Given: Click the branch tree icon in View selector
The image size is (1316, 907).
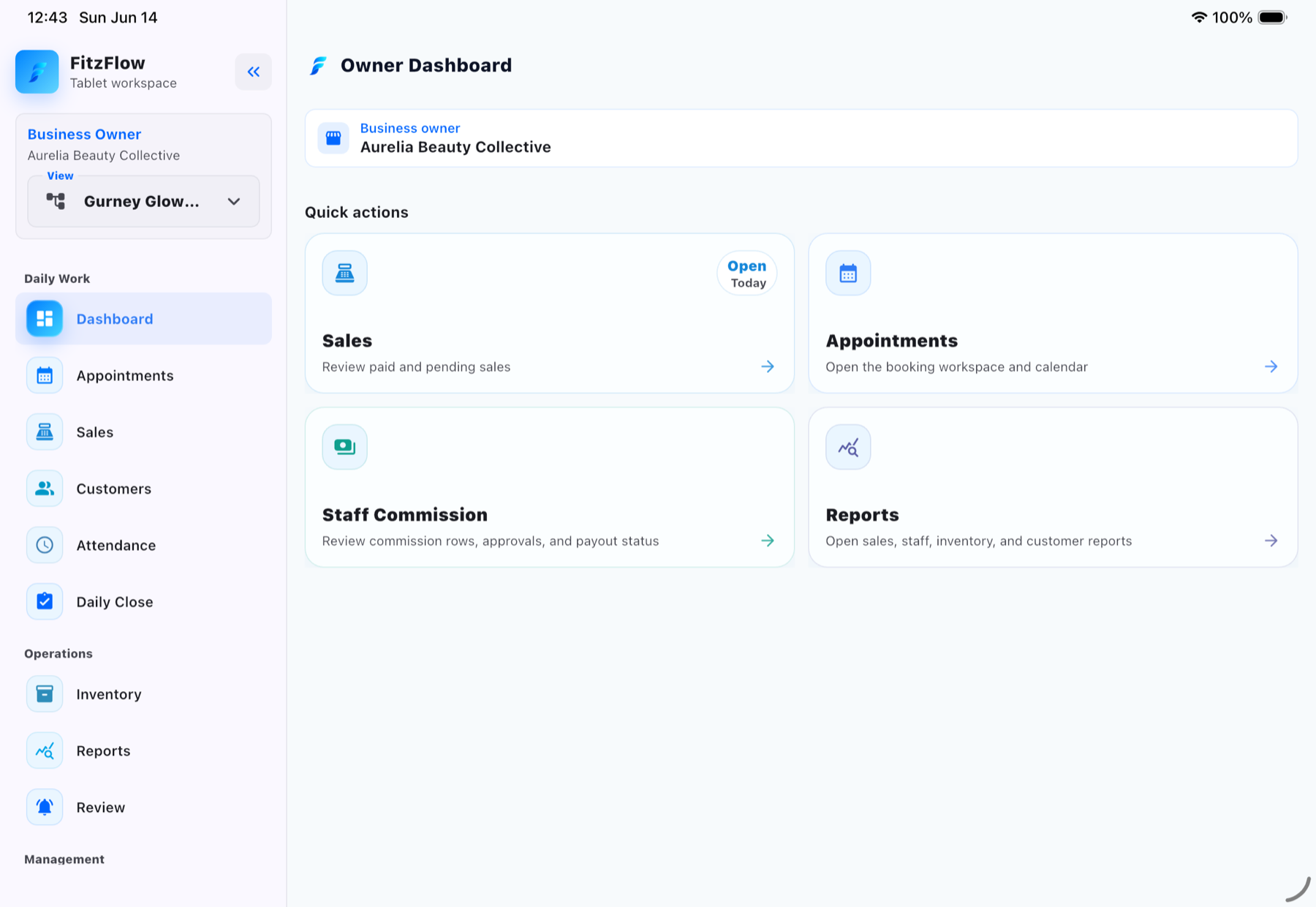Looking at the screenshot, I should [56, 201].
